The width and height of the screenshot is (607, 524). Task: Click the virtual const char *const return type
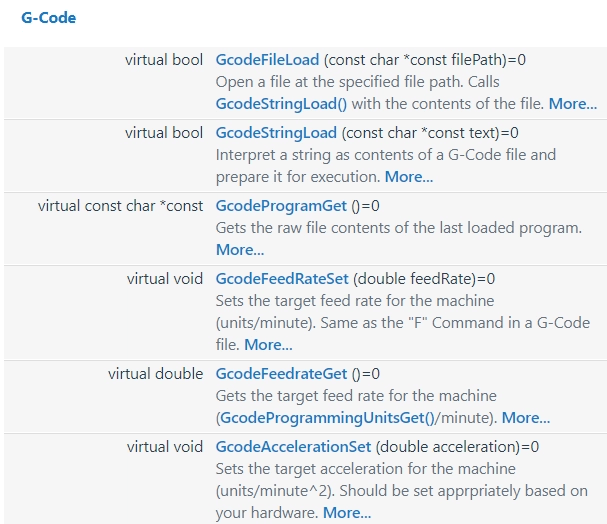click(120, 206)
